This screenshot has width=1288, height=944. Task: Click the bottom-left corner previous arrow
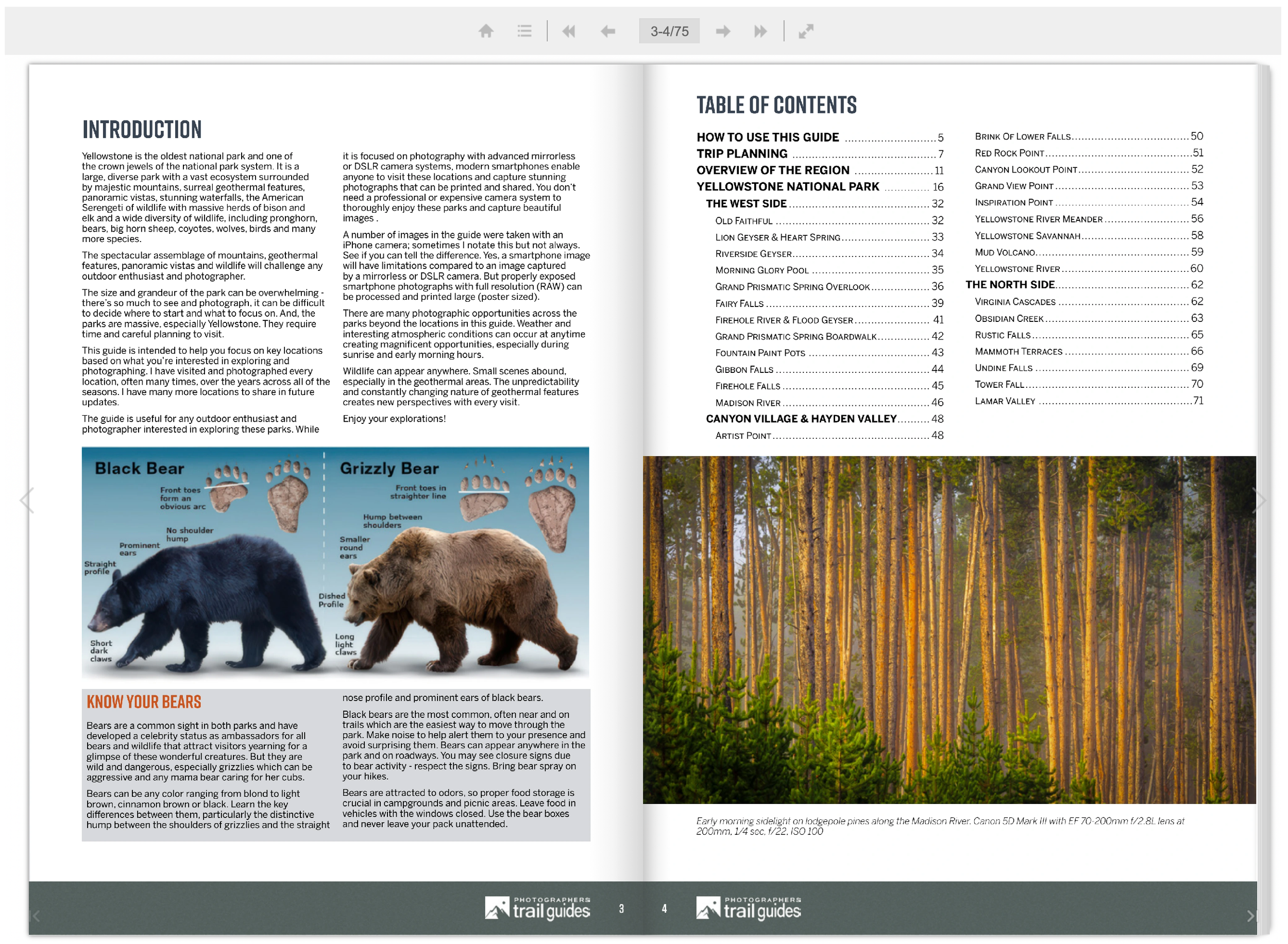[36, 917]
